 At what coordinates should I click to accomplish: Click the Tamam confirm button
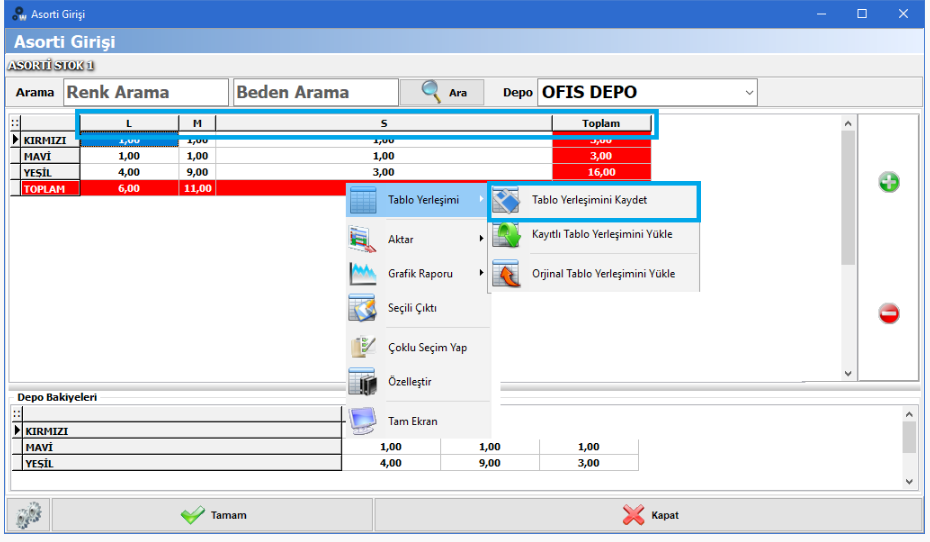[x=212, y=515]
